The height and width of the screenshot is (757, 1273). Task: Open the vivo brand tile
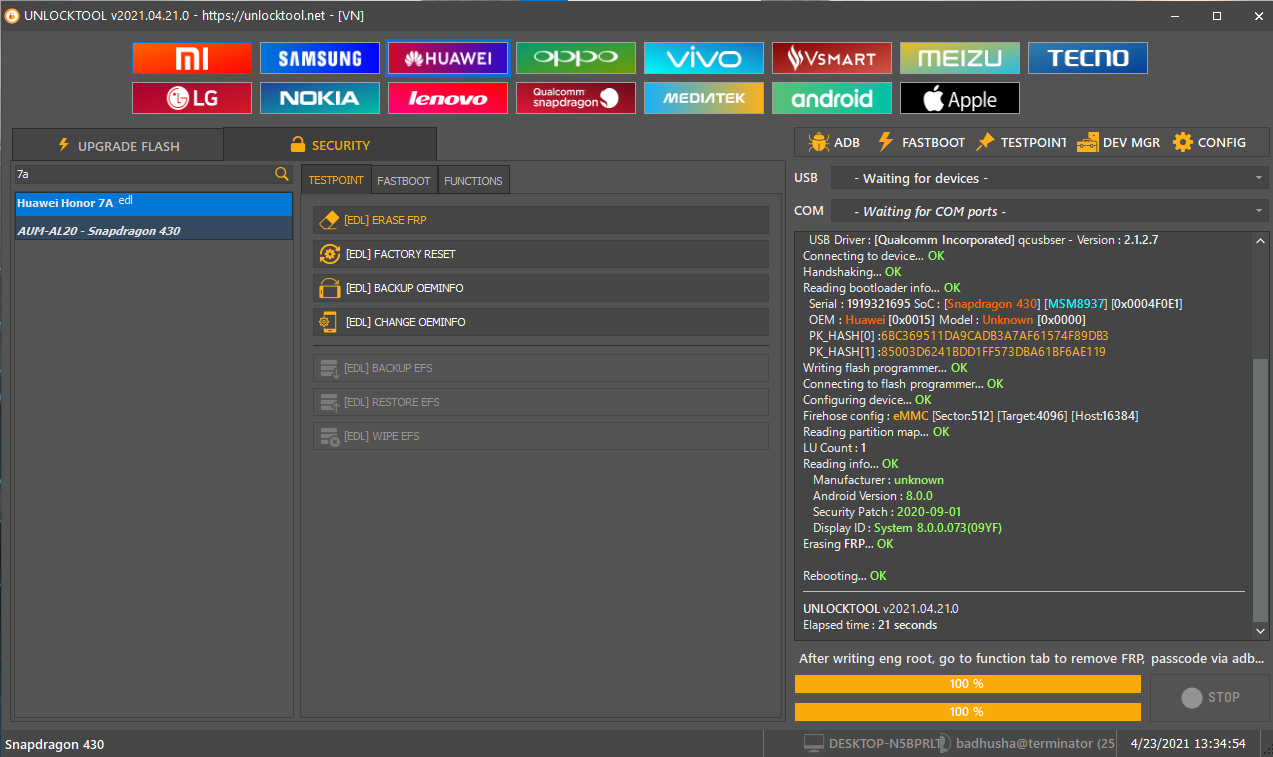coord(704,58)
